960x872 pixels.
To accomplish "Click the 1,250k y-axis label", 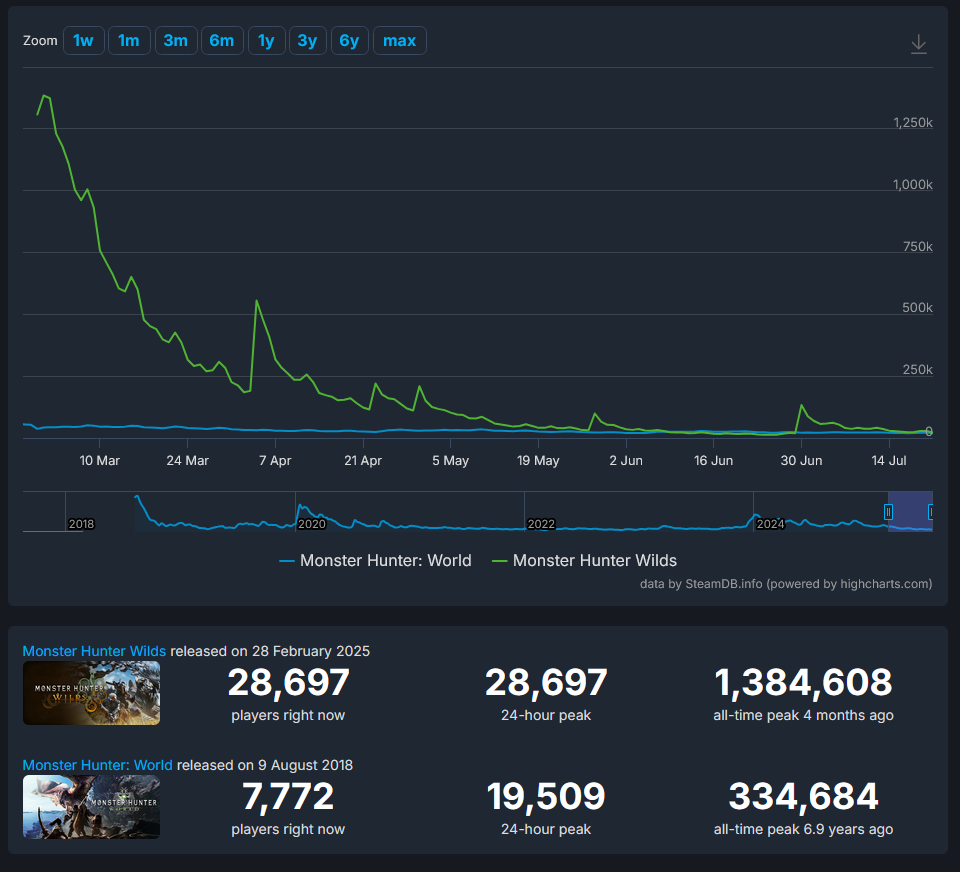I will pyautogui.click(x=913, y=122).
